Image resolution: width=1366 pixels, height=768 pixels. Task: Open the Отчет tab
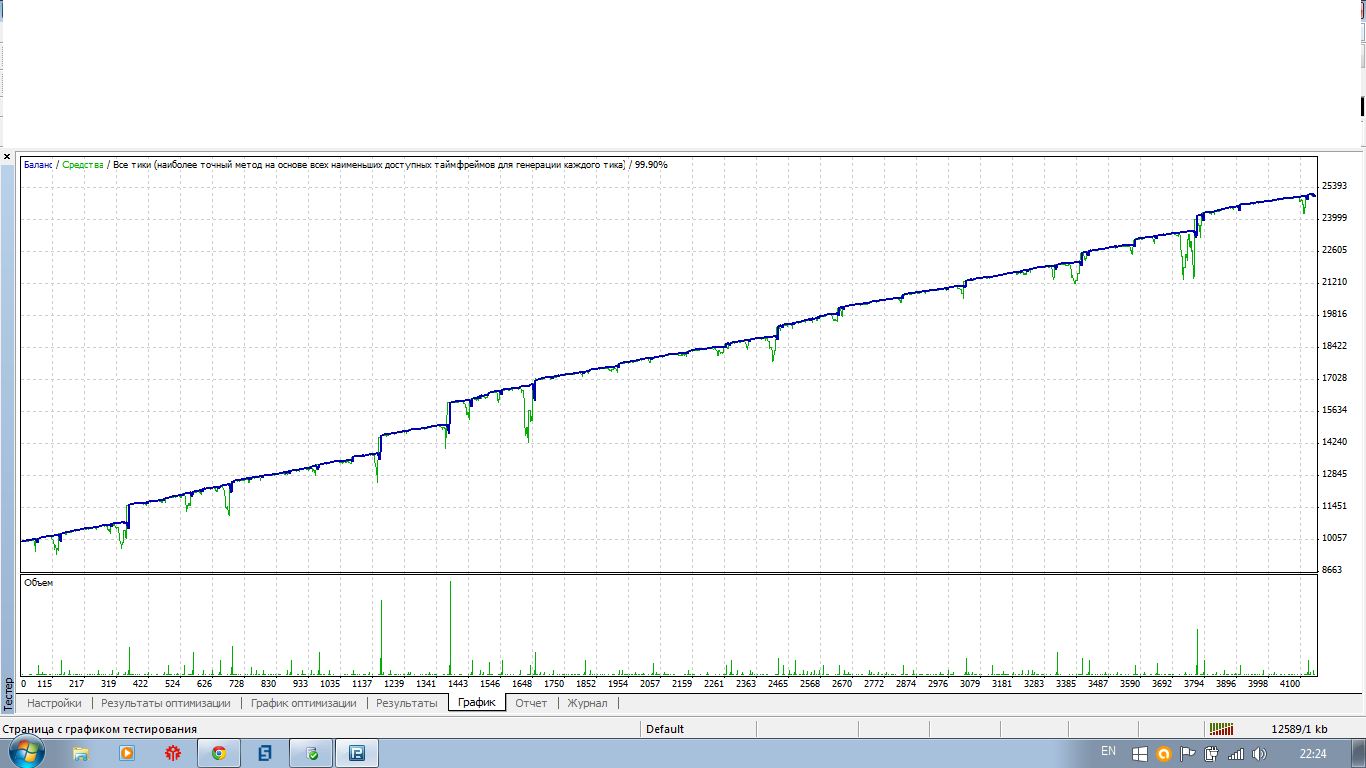pos(531,703)
